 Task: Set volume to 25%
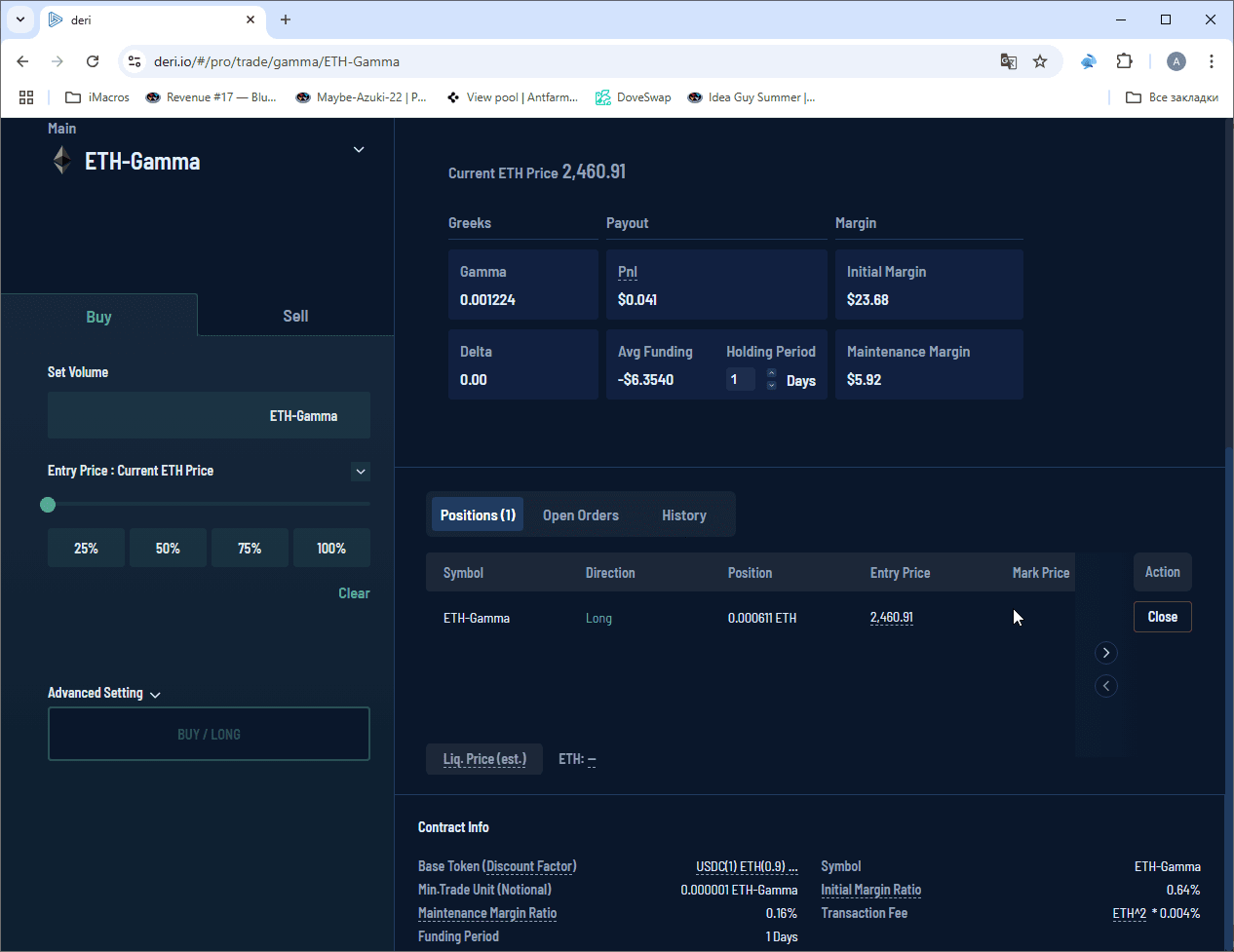[x=86, y=548]
